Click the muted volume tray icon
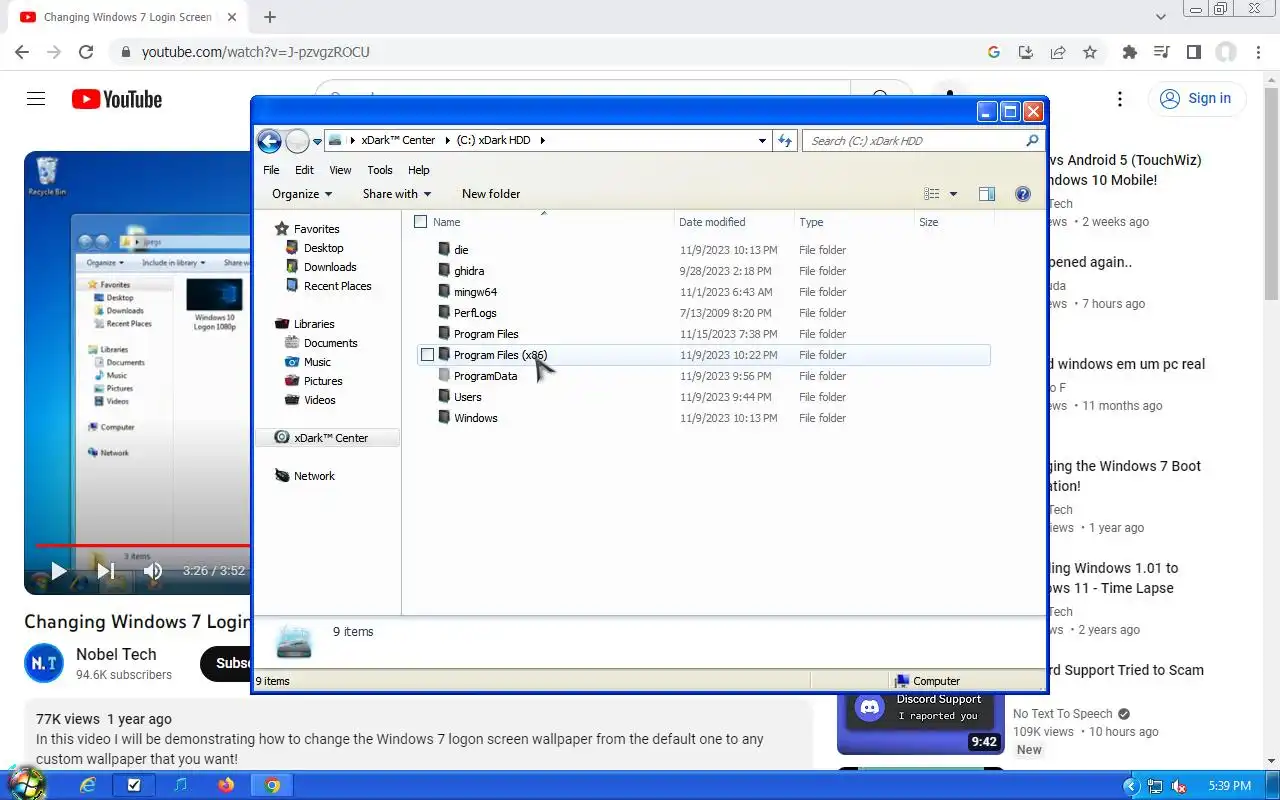1280x800 pixels. pyautogui.click(x=1179, y=786)
